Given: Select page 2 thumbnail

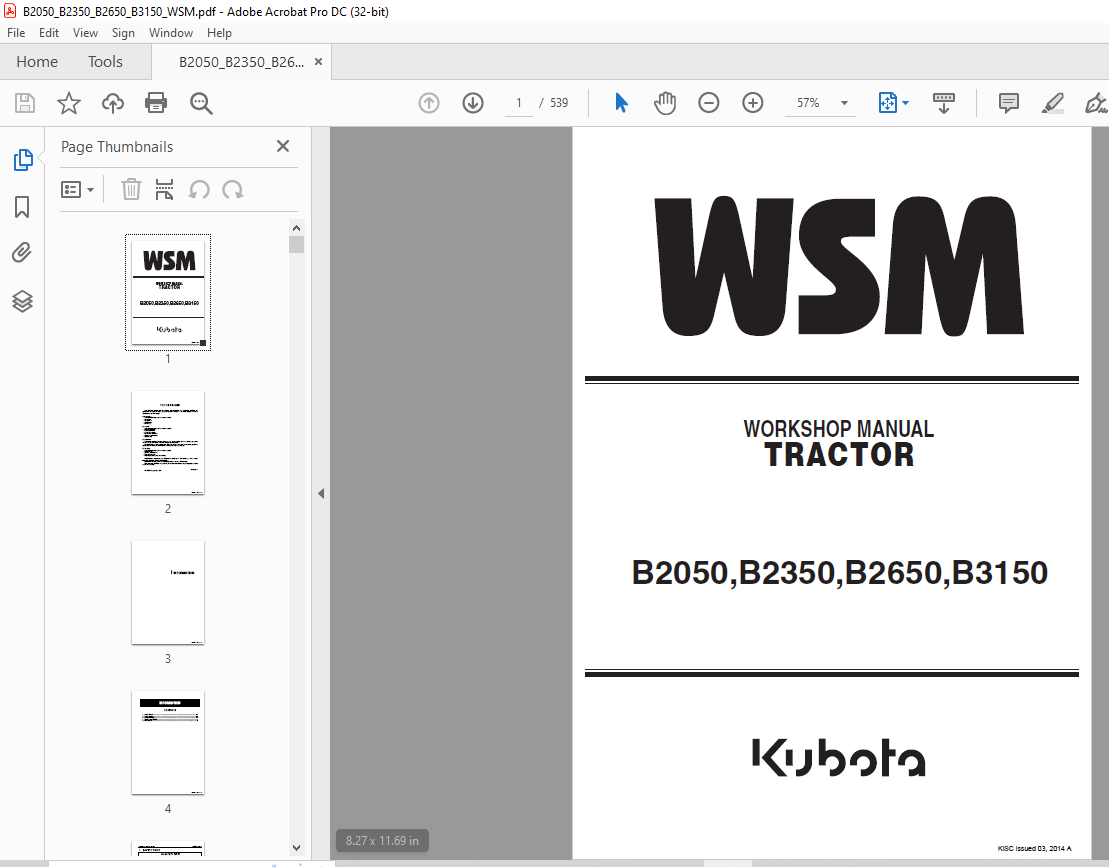Looking at the screenshot, I should (168, 443).
